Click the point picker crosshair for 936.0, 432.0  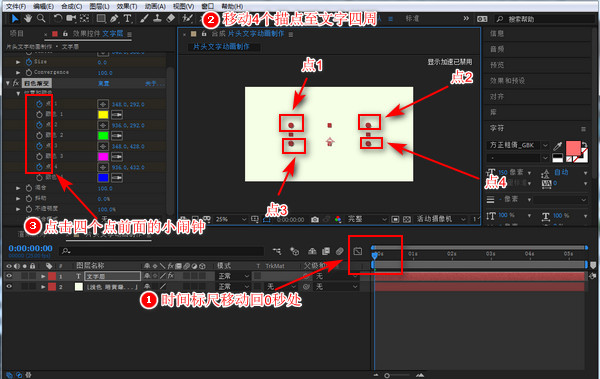pyautogui.click(x=103, y=167)
